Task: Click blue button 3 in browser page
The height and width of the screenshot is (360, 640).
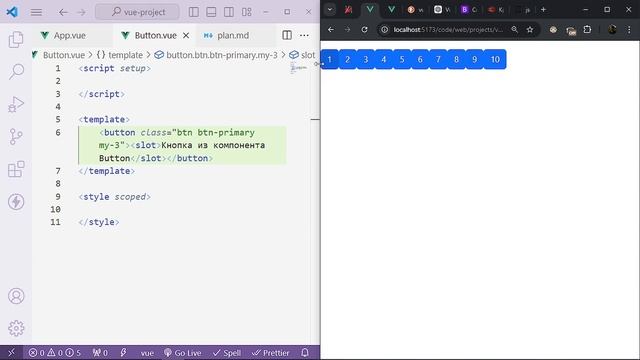Action: pos(366,60)
